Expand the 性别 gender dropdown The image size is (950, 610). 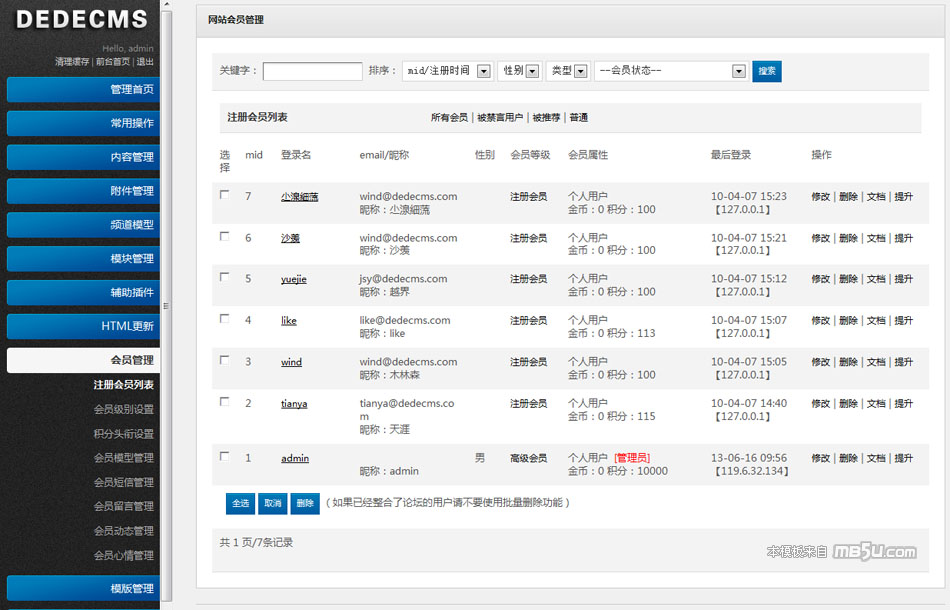(519, 71)
